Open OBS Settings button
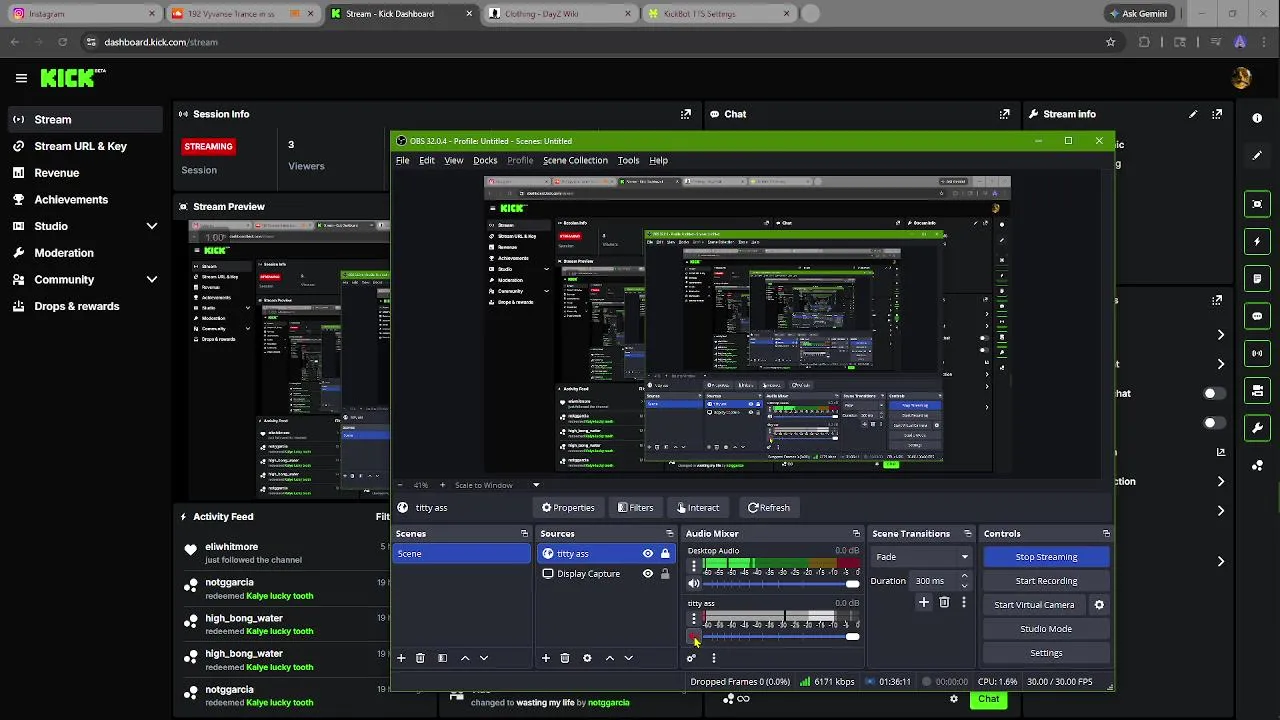The width and height of the screenshot is (1280, 720). tap(1046, 653)
